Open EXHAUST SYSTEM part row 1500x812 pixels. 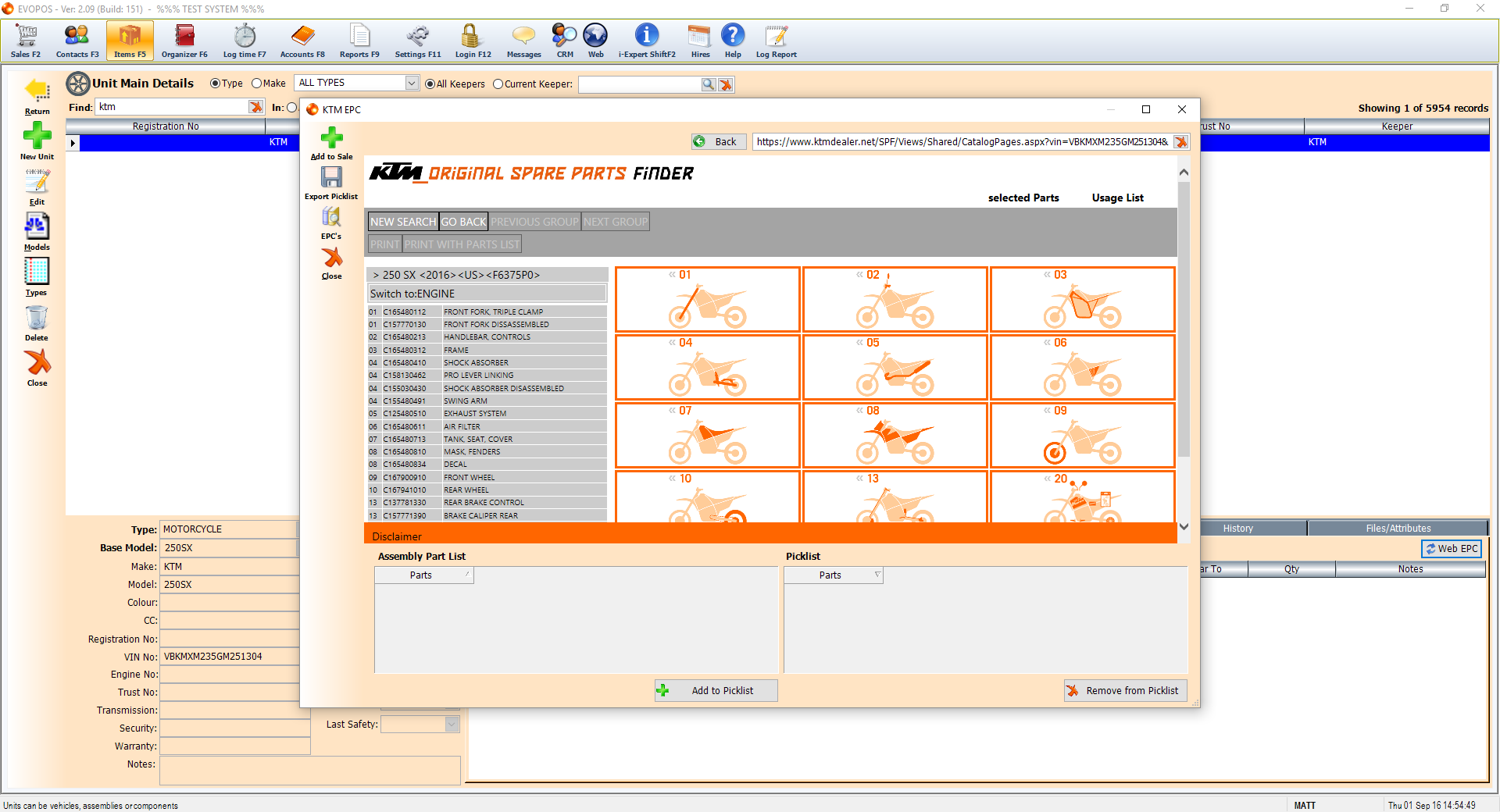[x=487, y=414]
